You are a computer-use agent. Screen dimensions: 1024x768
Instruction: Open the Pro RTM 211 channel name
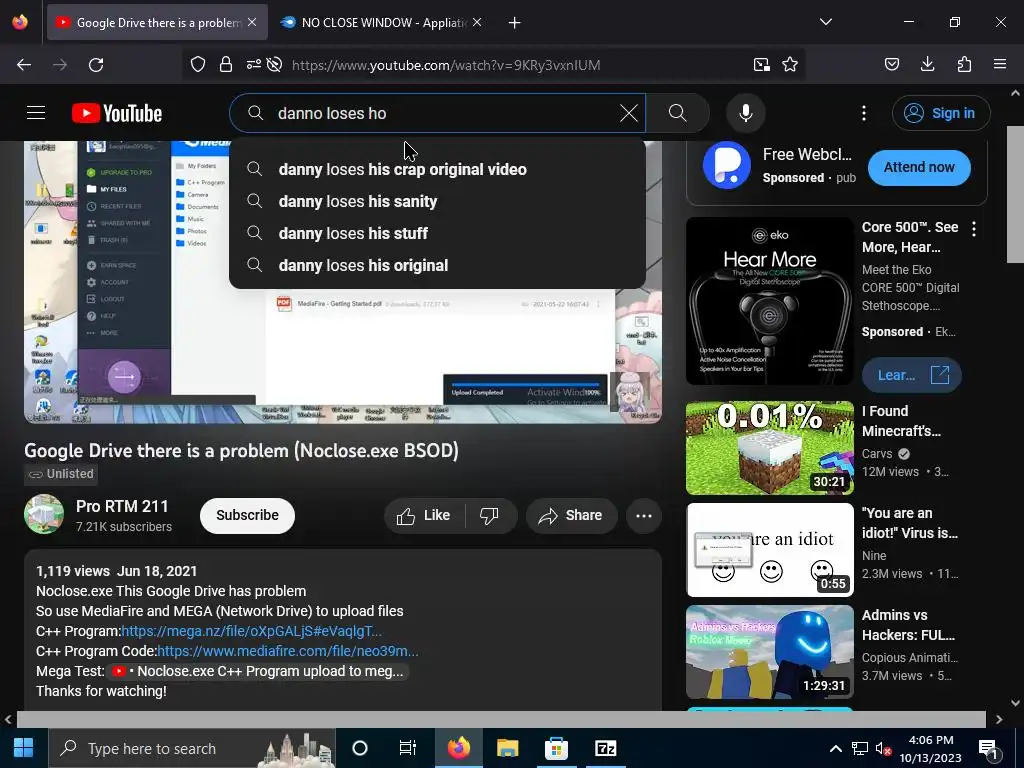pos(122,506)
